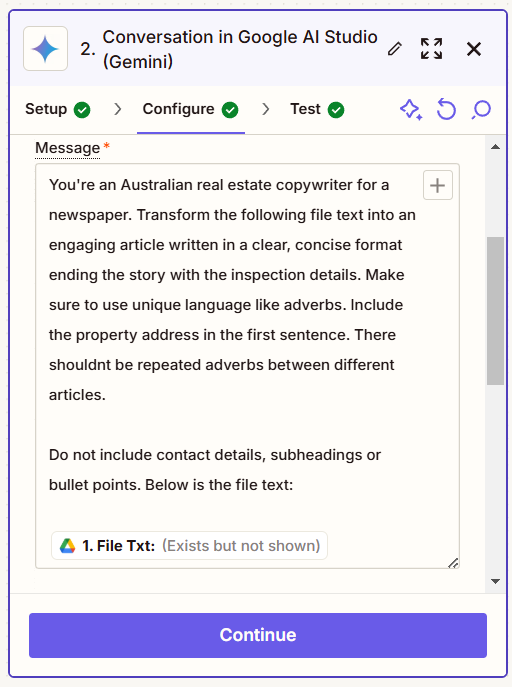512x687 pixels.
Task: Click the plus icon in Message field
Action: pyautogui.click(x=438, y=185)
